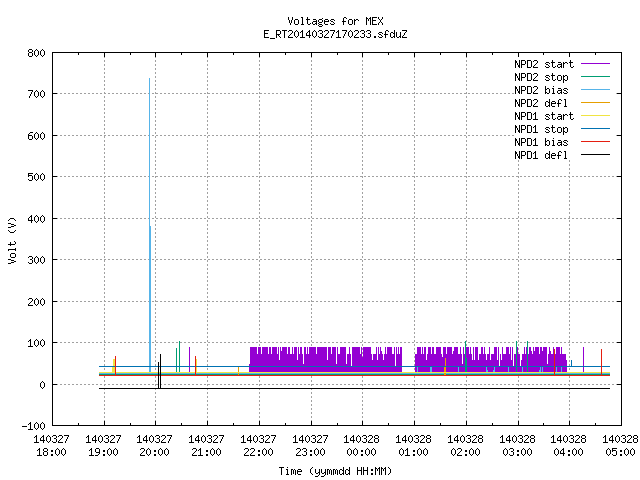Click the yellow NPD1 start legend line
This screenshot has height=480, width=640.
(x=596, y=116)
